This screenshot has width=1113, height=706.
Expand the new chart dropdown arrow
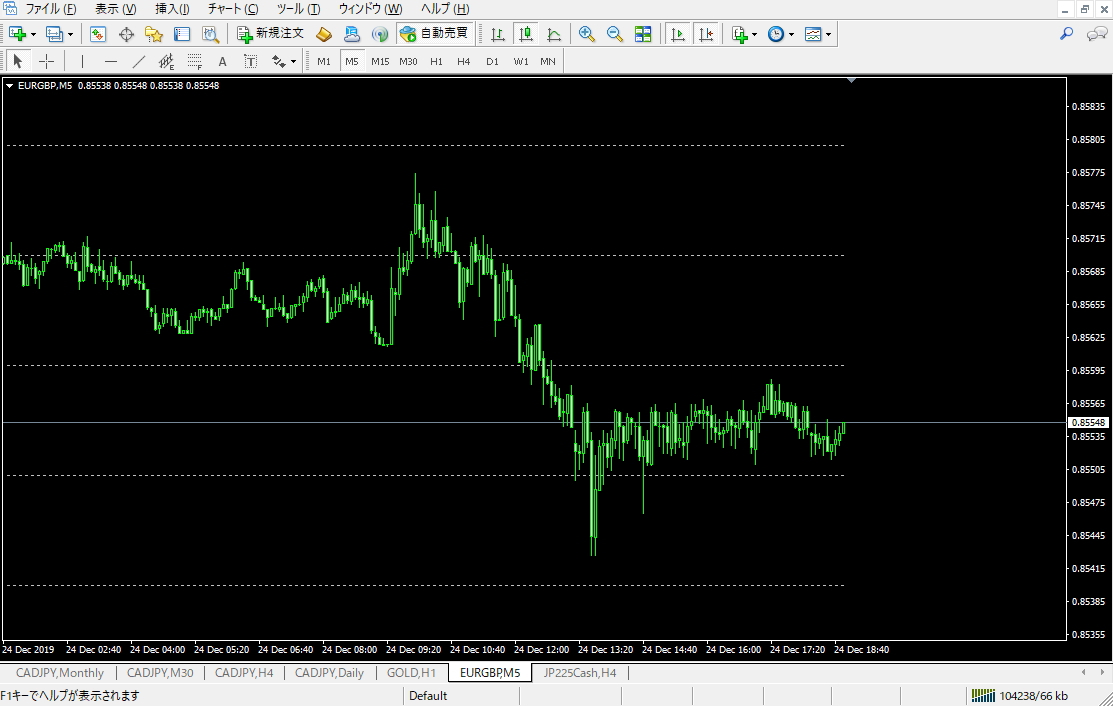click(x=33, y=34)
